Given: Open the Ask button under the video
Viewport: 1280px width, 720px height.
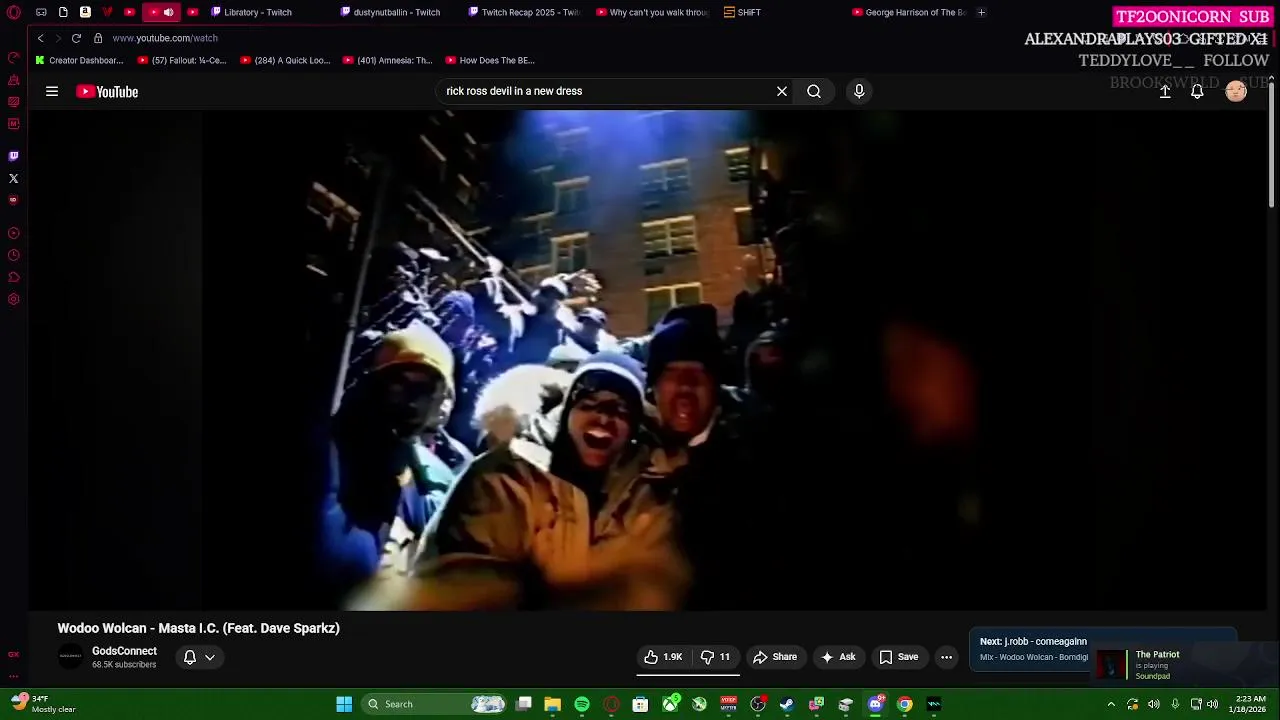Looking at the screenshot, I should point(838,657).
